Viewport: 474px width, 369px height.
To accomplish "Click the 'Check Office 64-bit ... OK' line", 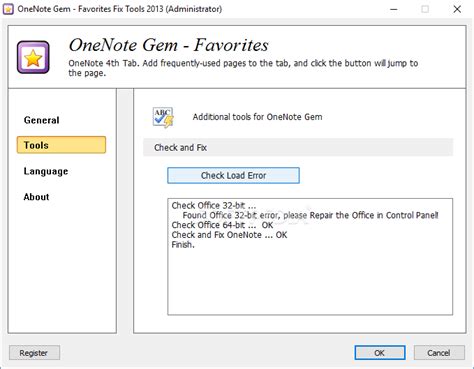I will [x=222, y=225].
